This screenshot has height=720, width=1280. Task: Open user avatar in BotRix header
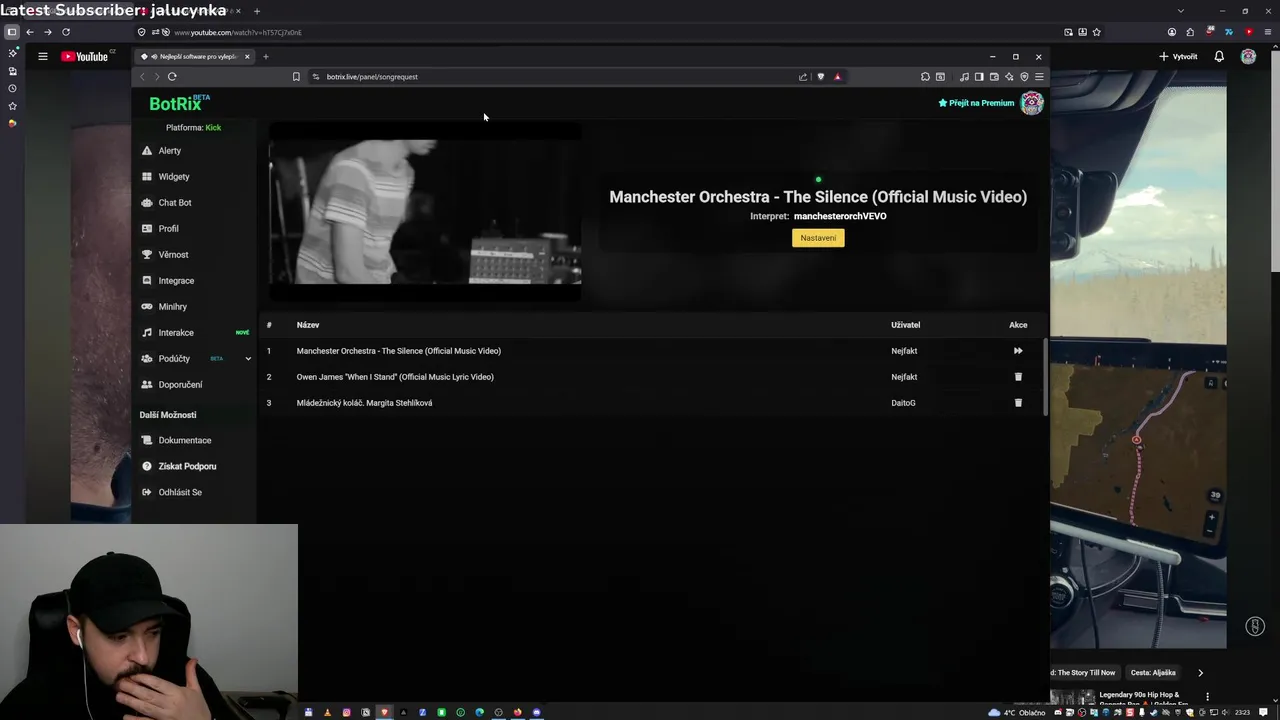click(x=1031, y=103)
